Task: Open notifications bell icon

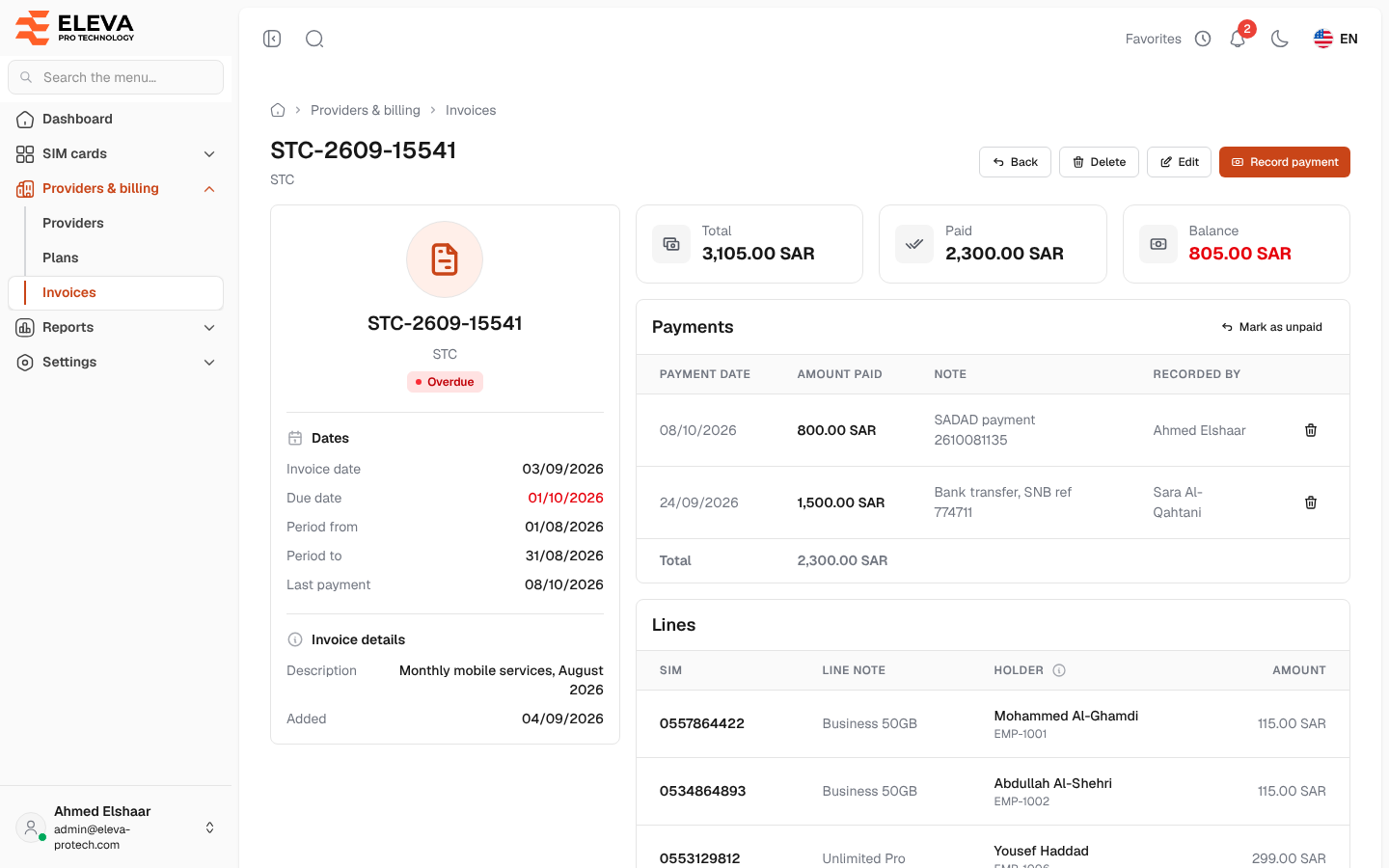Action: pyautogui.click(x=1238, y=39)
